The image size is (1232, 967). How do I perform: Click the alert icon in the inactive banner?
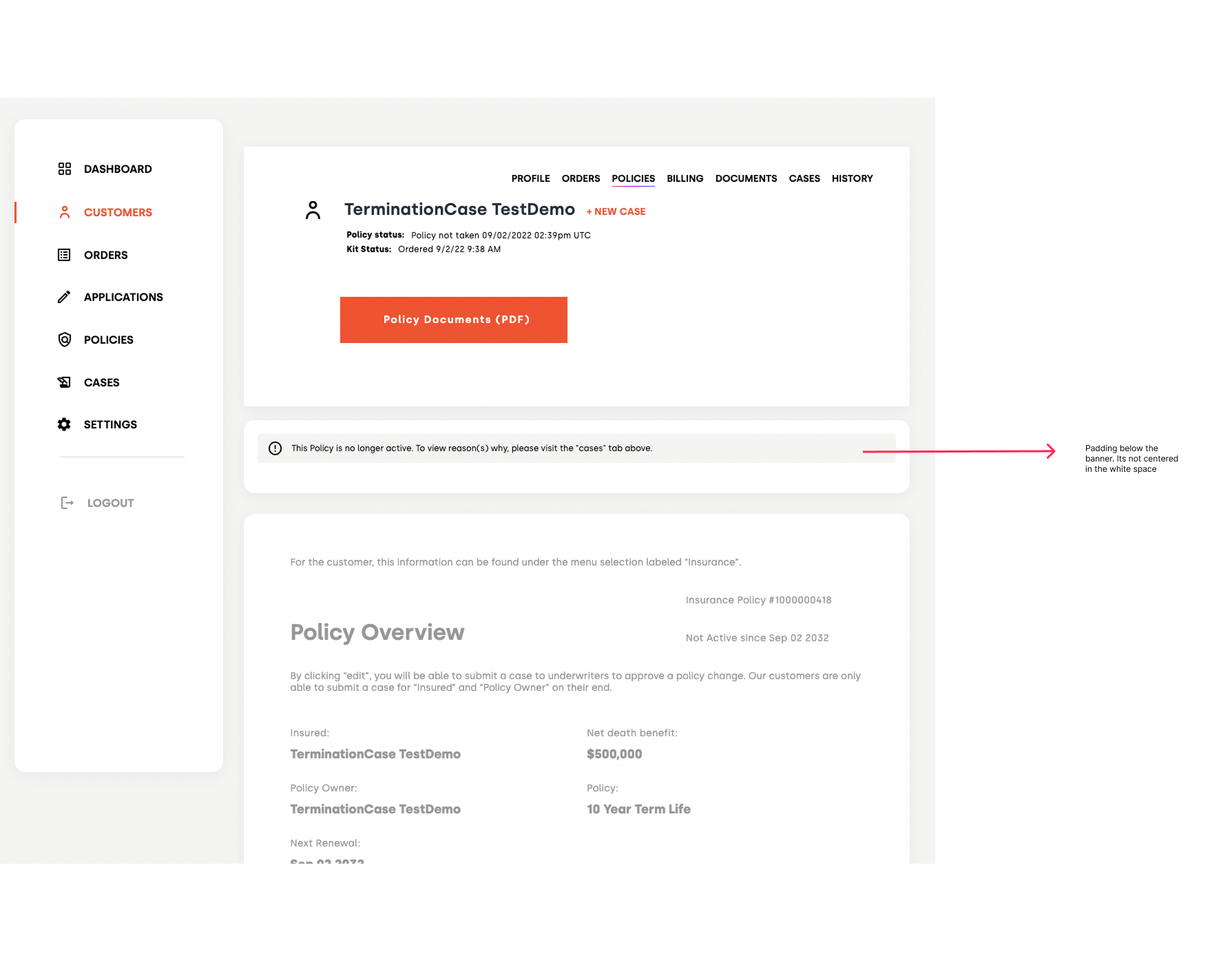pyautogui.click(x=275, y=448)
